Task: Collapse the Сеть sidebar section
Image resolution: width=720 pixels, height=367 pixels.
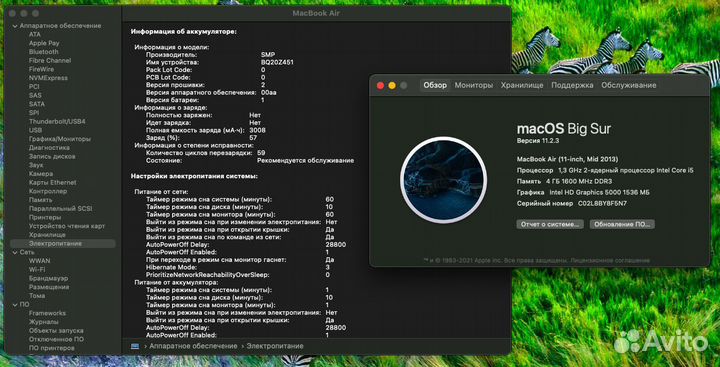Action: pos(15,252)
